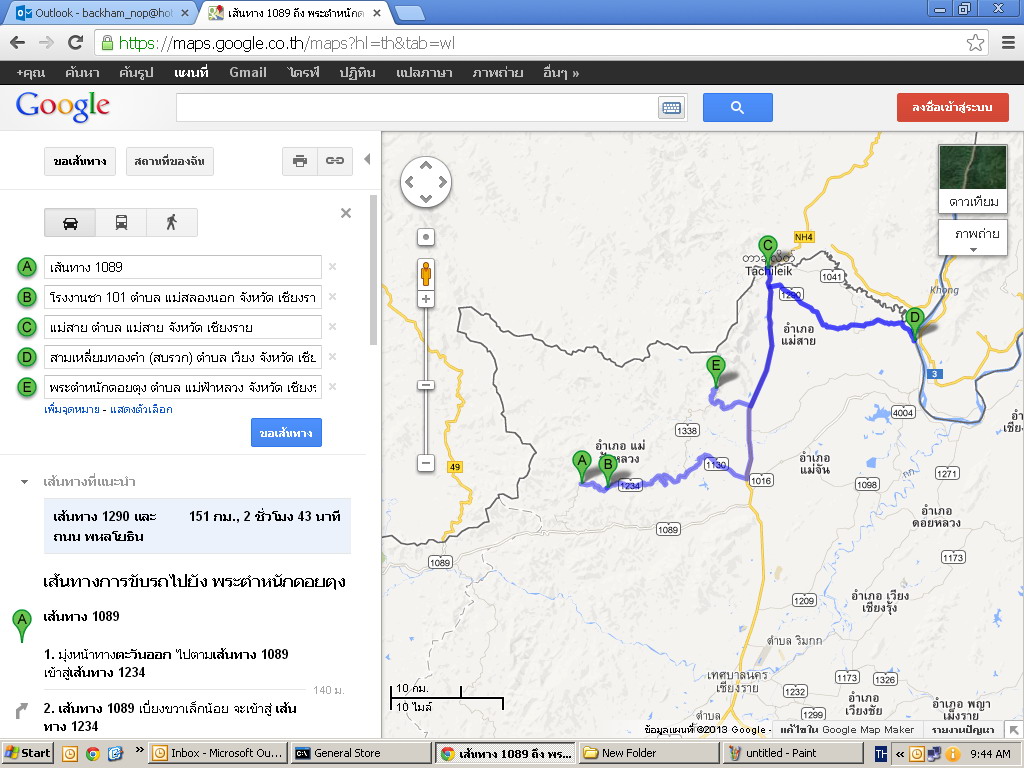
Task: Click map marker D
Action: pyautogui.click(x=914, y=323)
